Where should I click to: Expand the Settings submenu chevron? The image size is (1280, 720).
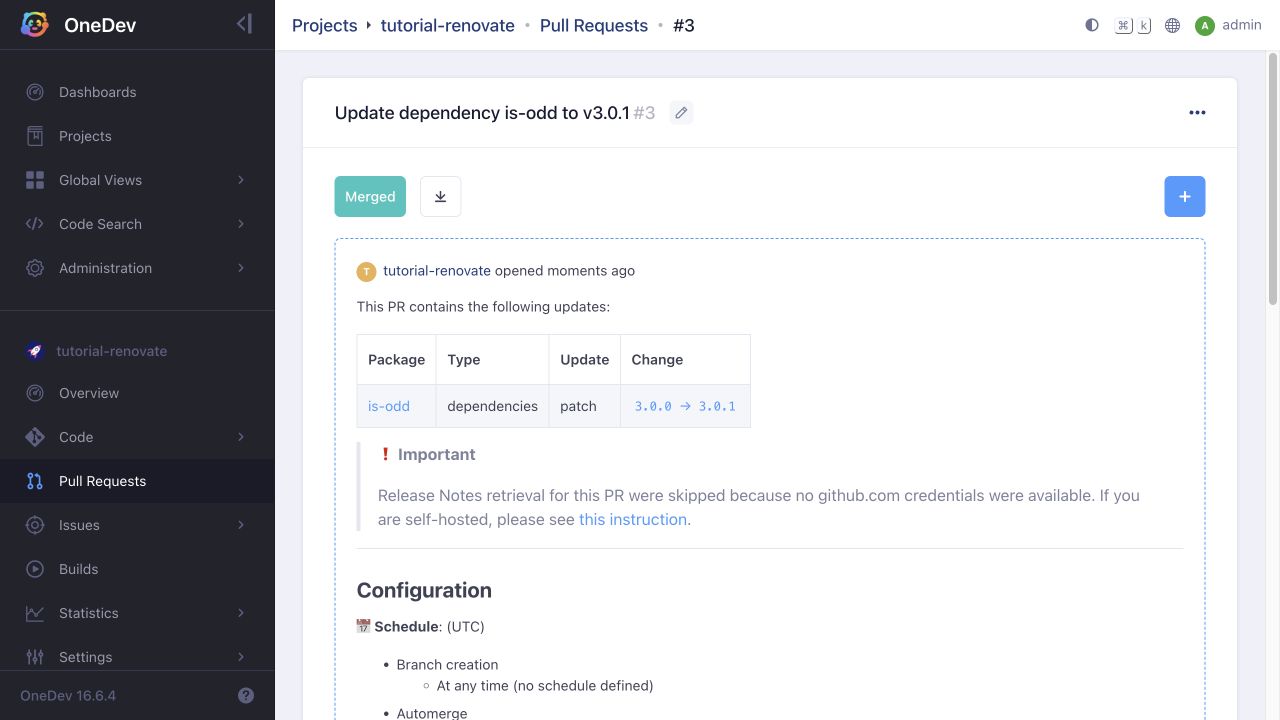click(241, 657)
